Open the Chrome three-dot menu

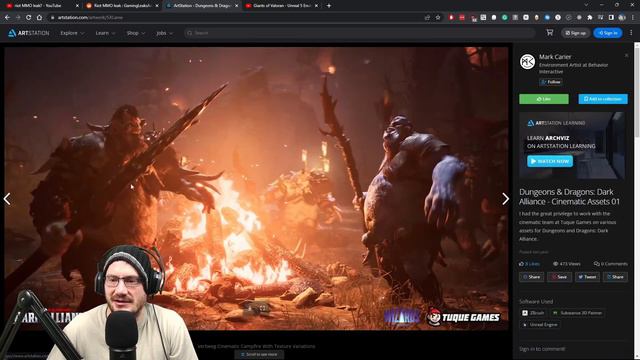633,18
